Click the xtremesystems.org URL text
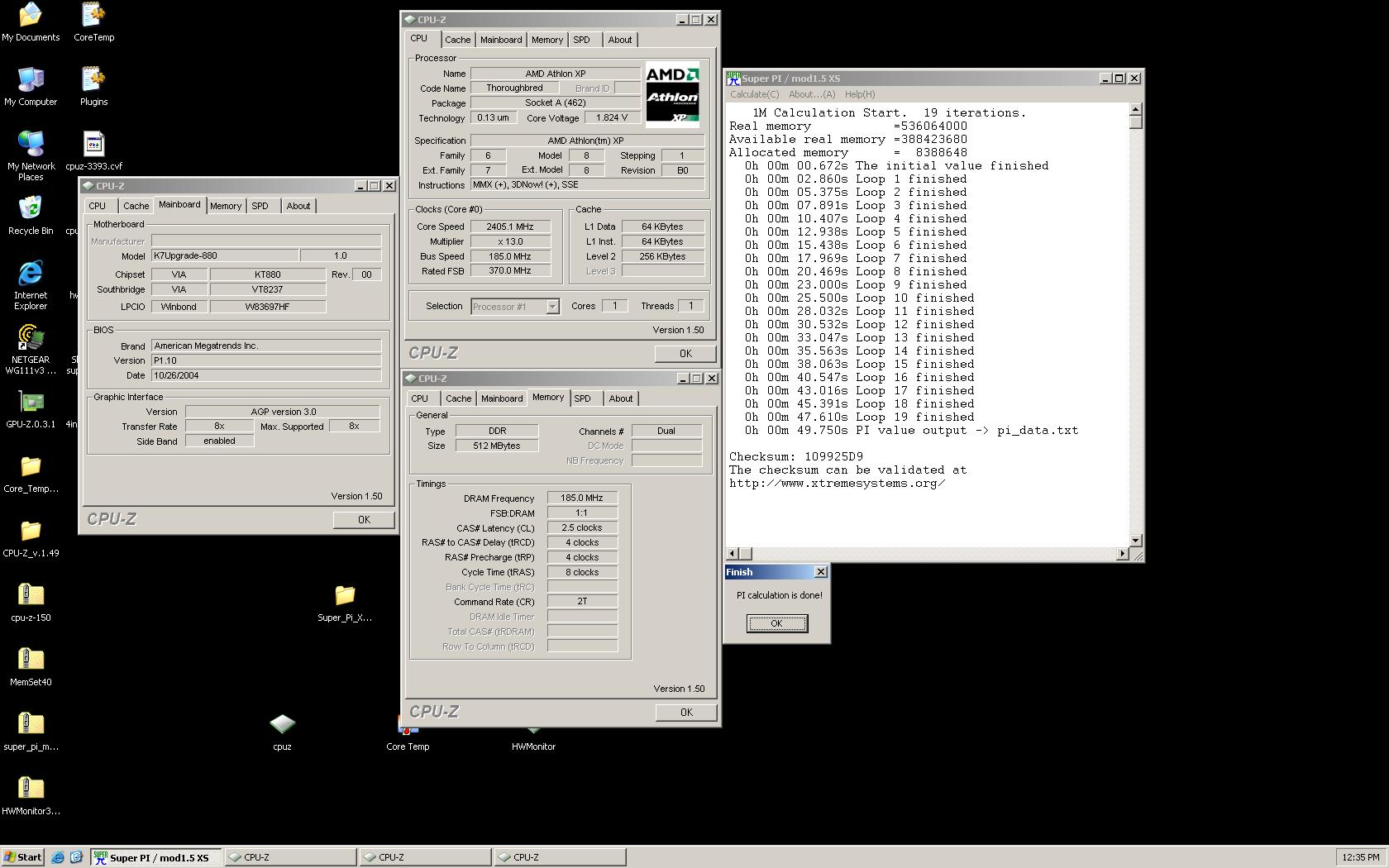This screenshot has height=868, width=1389. [x=837, y=483]
